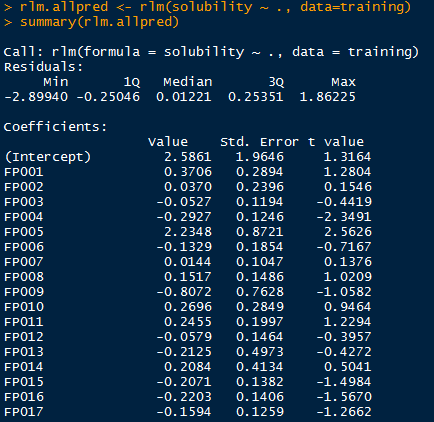
Task: Select FP001 coefficient value 0.3706
Action: click(x=188, y=172)
